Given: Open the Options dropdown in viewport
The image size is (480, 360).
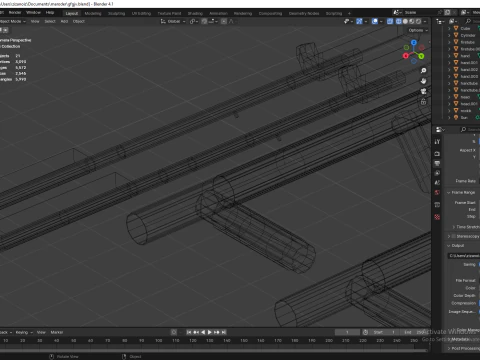Looking at the screenshot, I should point(418,30).
